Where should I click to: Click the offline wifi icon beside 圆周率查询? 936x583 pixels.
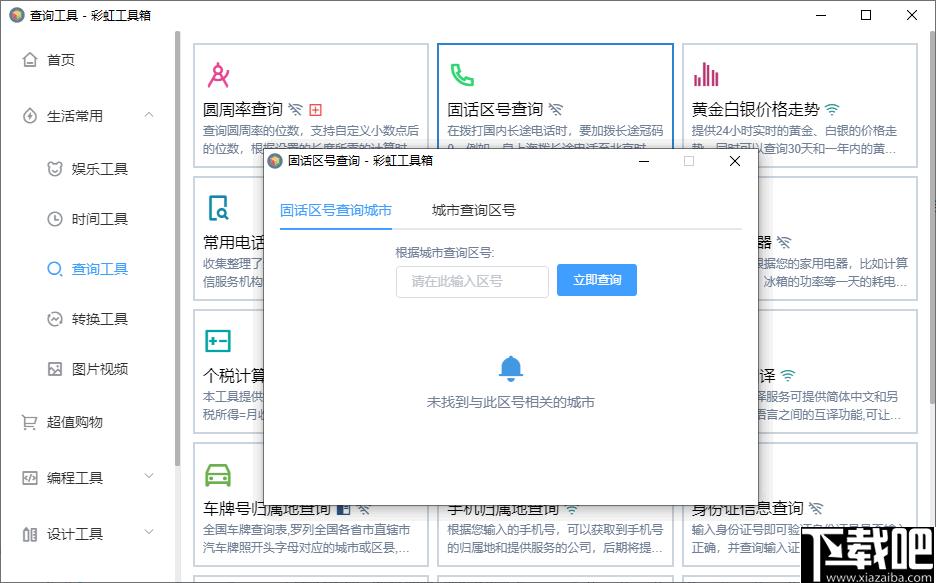click(295, 109)
